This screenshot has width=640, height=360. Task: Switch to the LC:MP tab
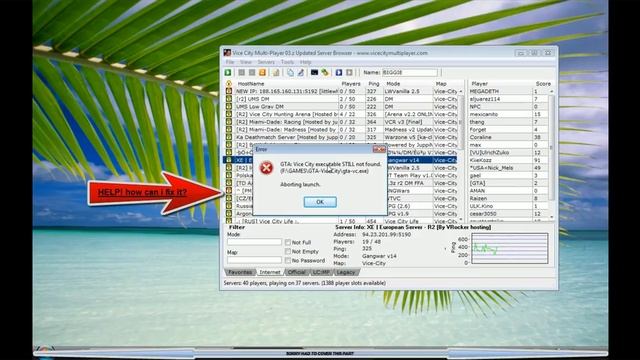point(322,272)
